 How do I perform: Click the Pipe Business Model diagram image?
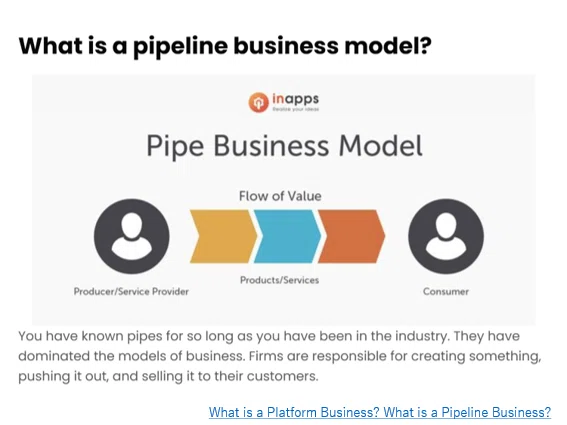pyautogui.click(x=284, y=200)
